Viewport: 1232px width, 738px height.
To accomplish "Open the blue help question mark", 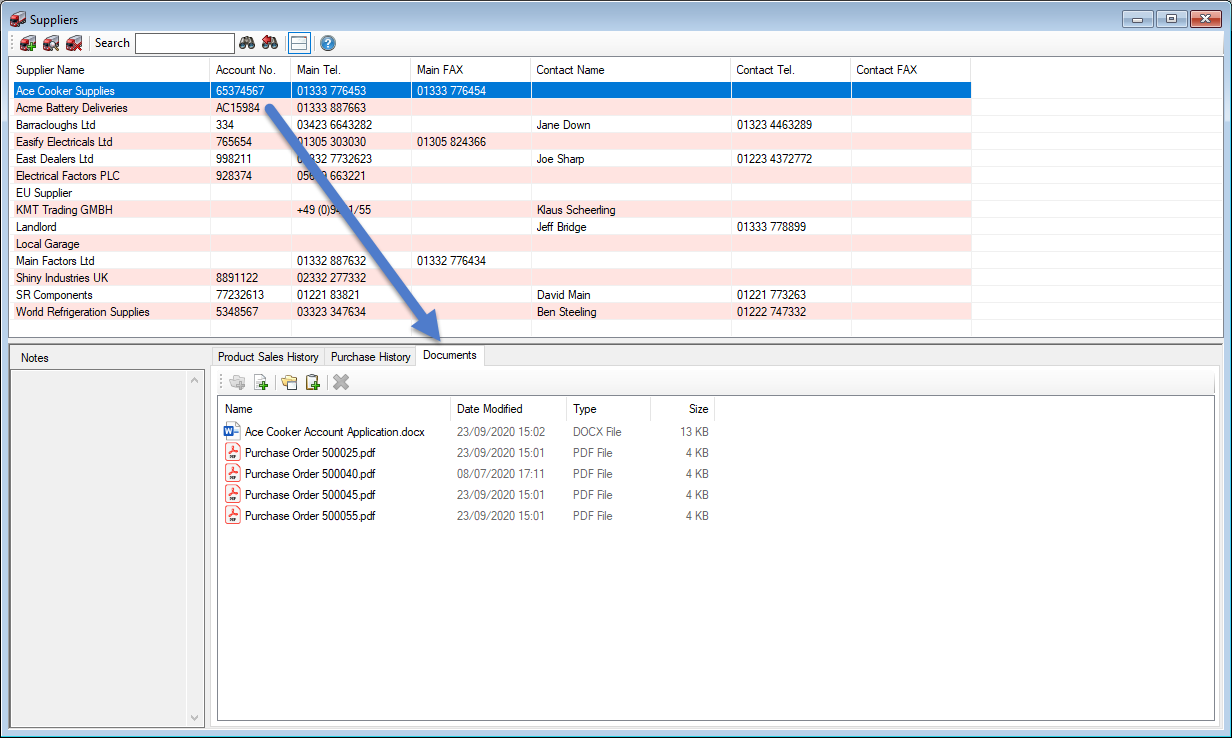I will [x=328, y=43].
